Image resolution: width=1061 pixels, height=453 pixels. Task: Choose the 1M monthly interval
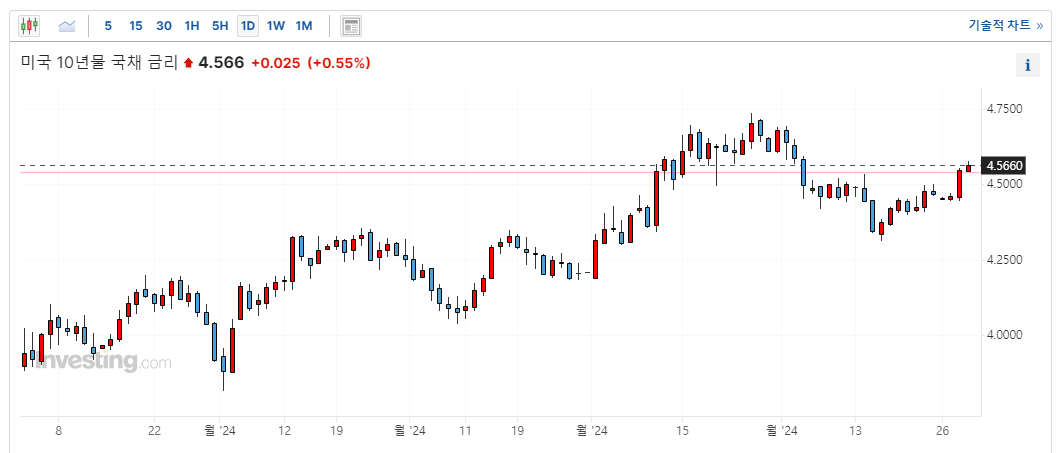pyautogui.click(x=304, y=26)
